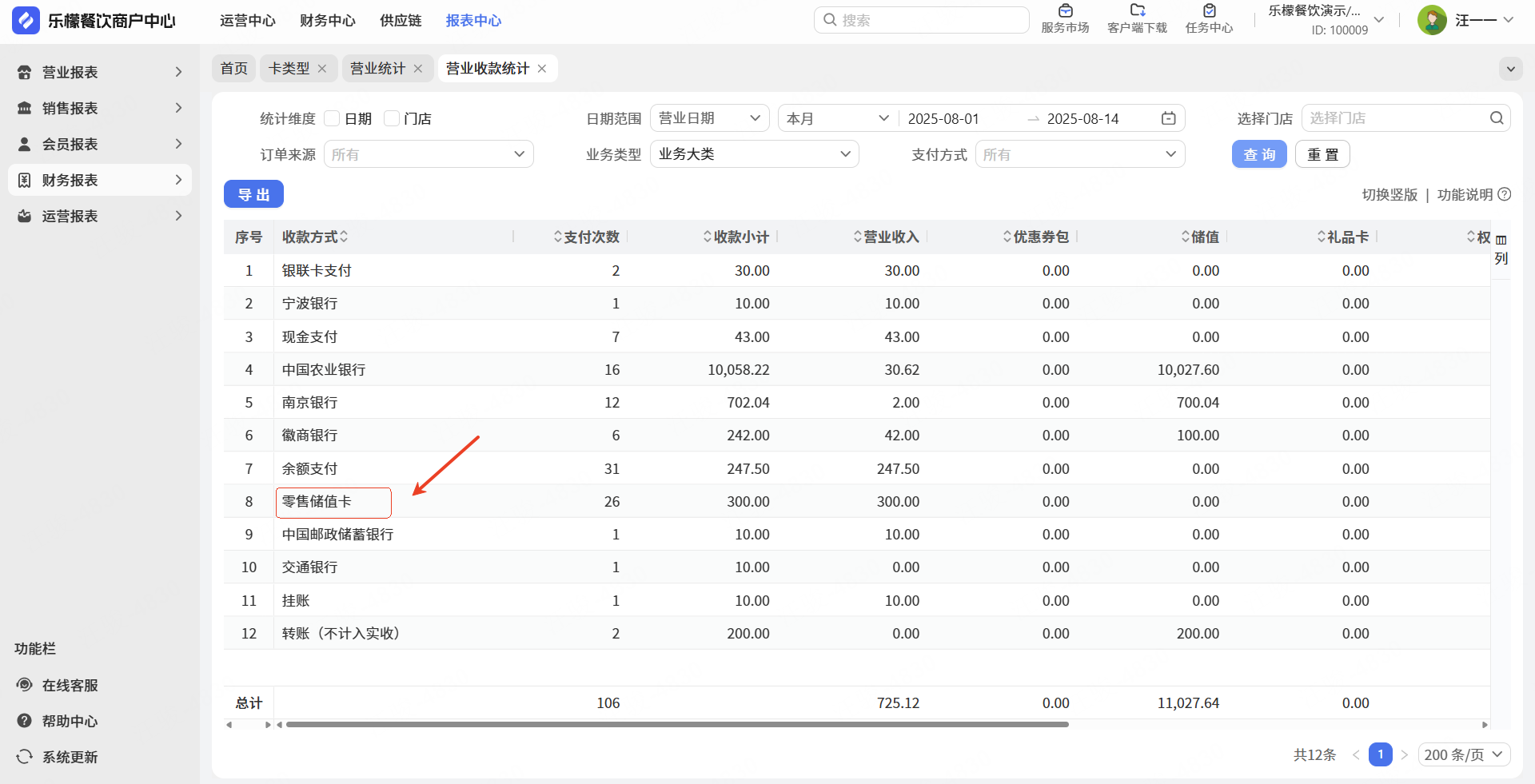Viewport: 1535px width, 784px height.
Task: Open the date range calendar icon
Action: tap(1168, 118)
